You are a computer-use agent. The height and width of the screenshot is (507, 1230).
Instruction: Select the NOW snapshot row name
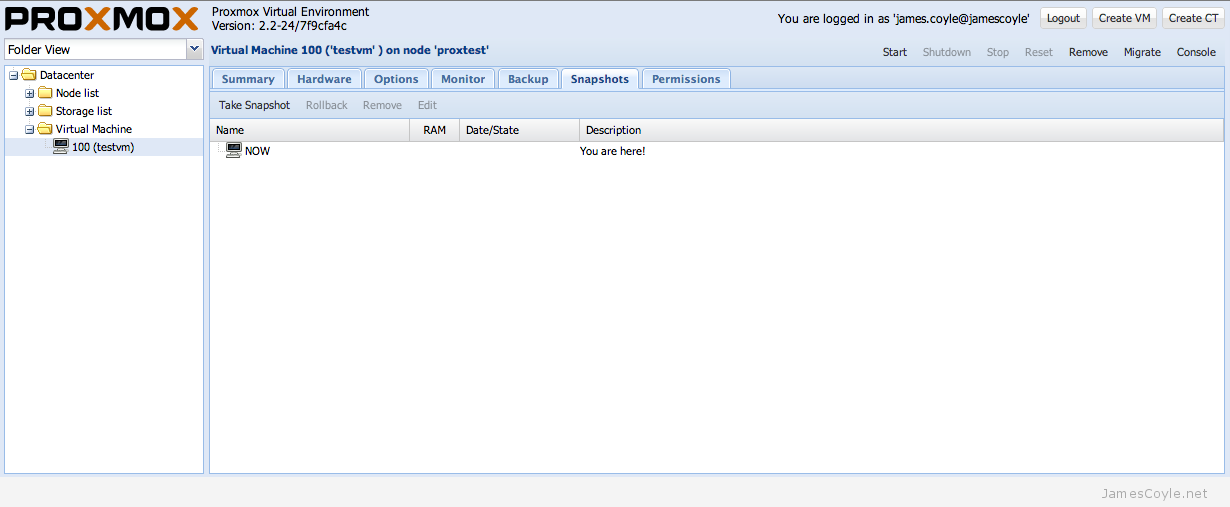coord(257,151)
